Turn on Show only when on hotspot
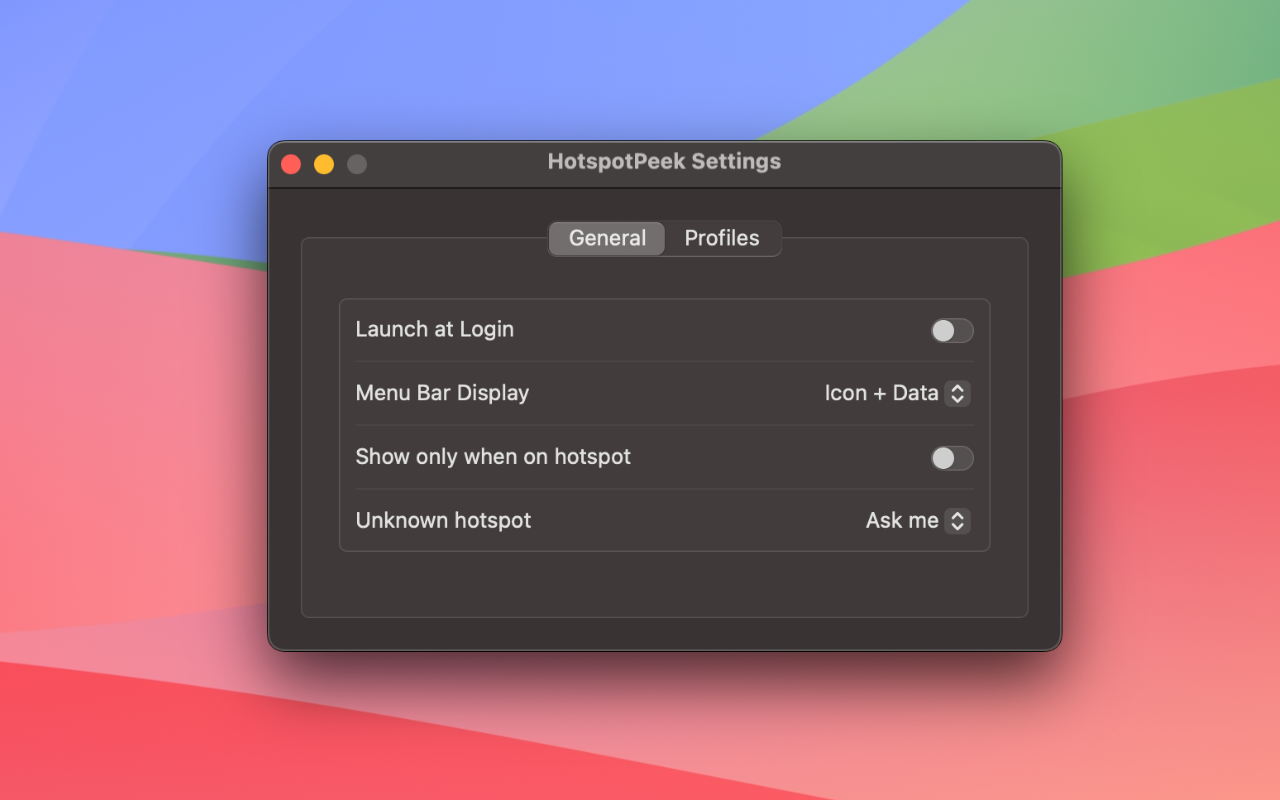The image size is (1280, 800). (951, 458)
